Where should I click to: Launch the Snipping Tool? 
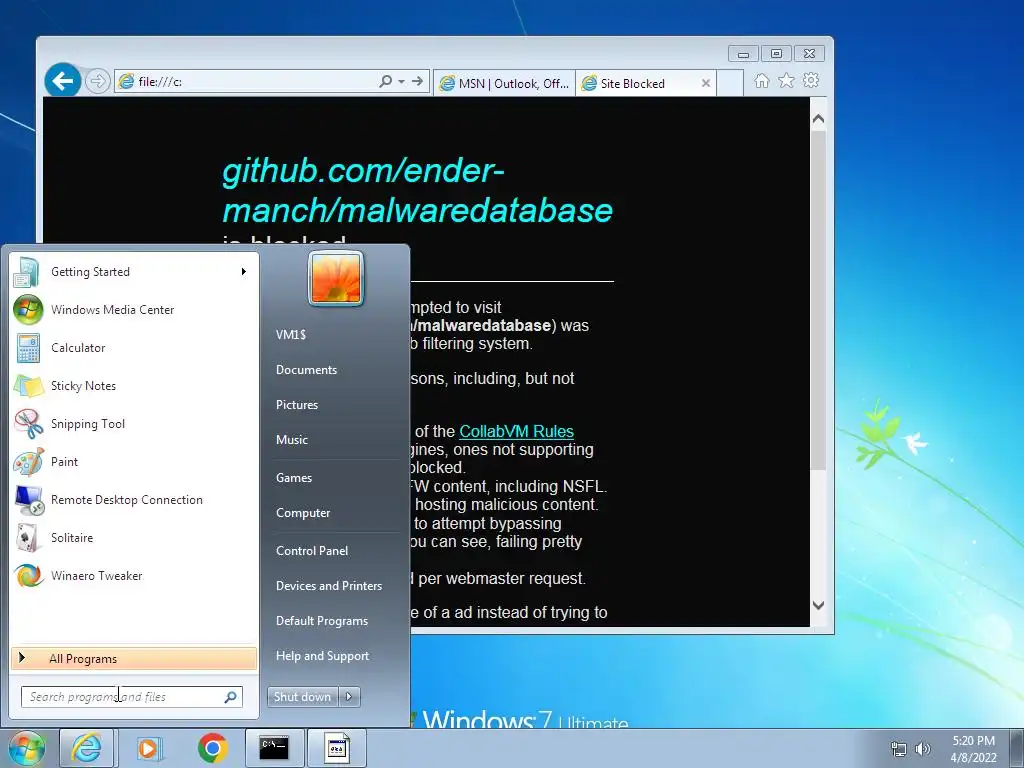(134, 423)
